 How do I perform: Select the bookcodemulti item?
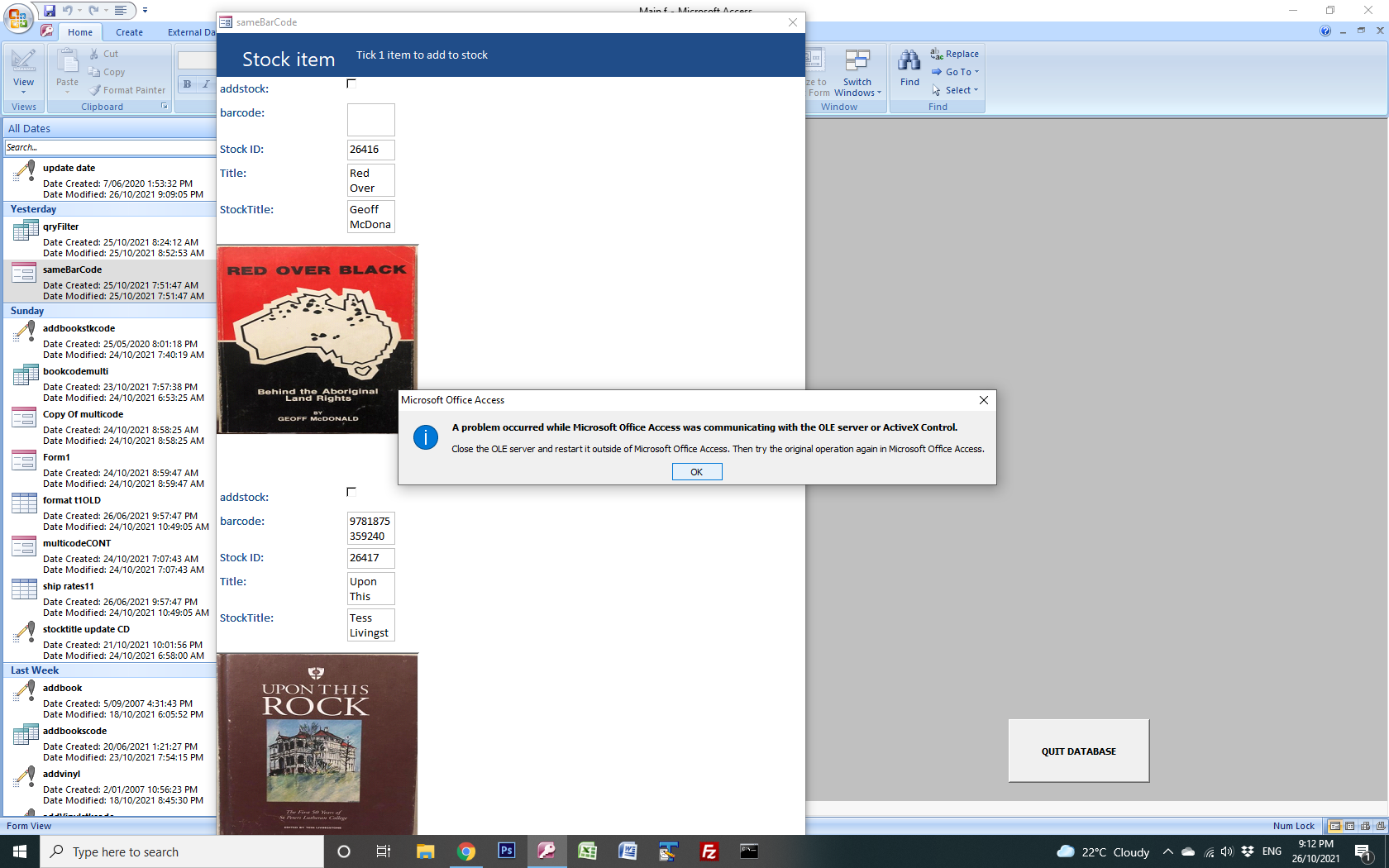coord(109,383)
